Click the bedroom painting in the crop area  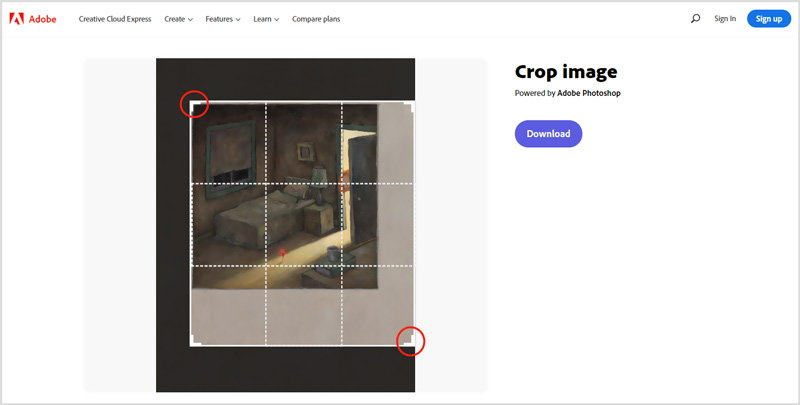coord(285,196)
